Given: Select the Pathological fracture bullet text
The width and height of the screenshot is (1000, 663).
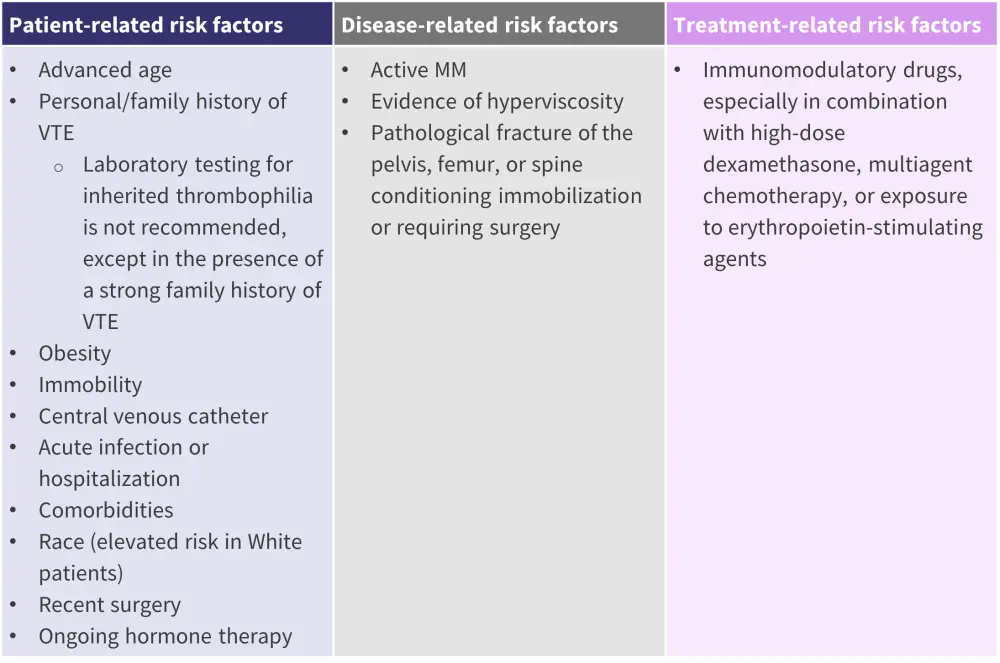Looking at the screenshot, I should click(501, 133).
